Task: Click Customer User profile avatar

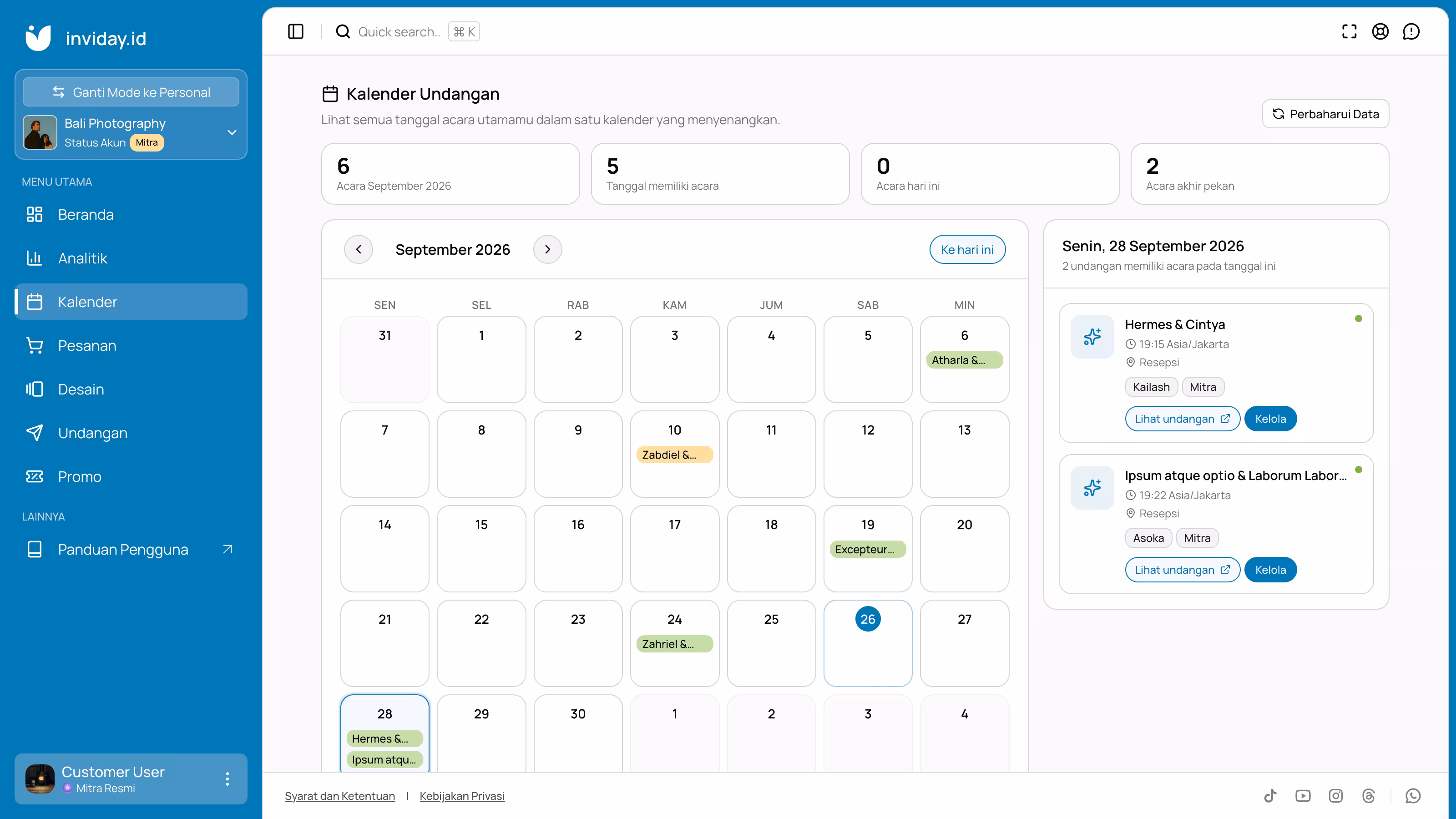Action: tap(40, 779)
